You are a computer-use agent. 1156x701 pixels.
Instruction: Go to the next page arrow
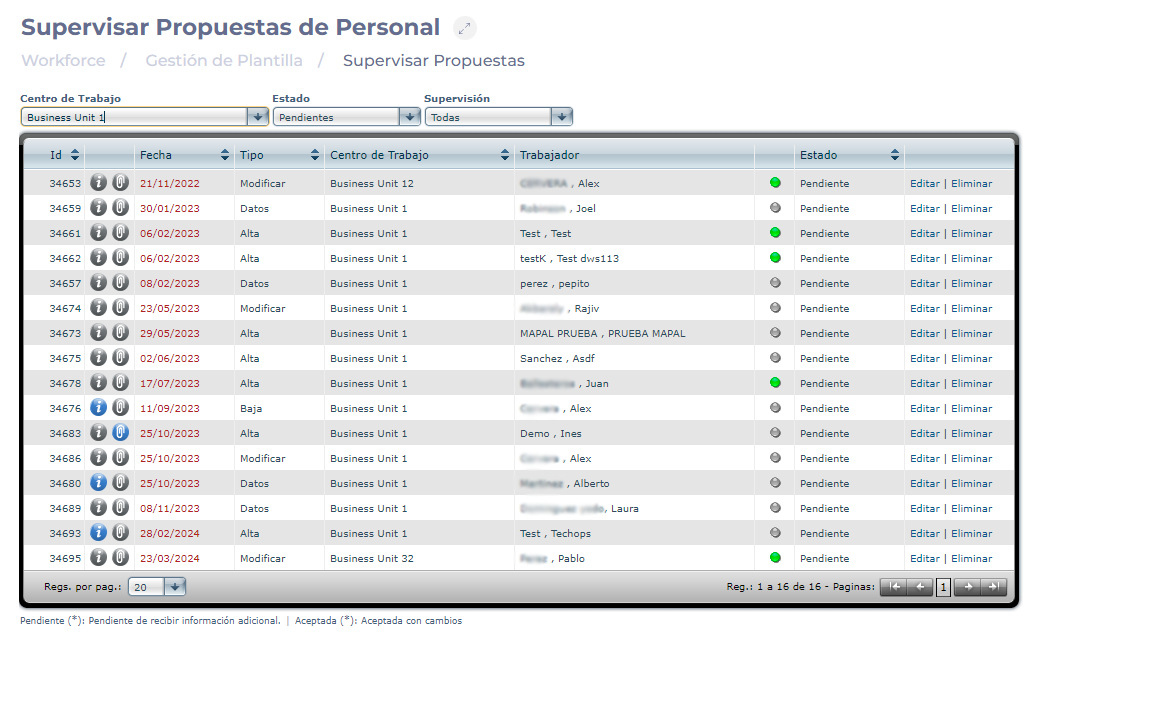pyautogui.click(x=967, y=587)
